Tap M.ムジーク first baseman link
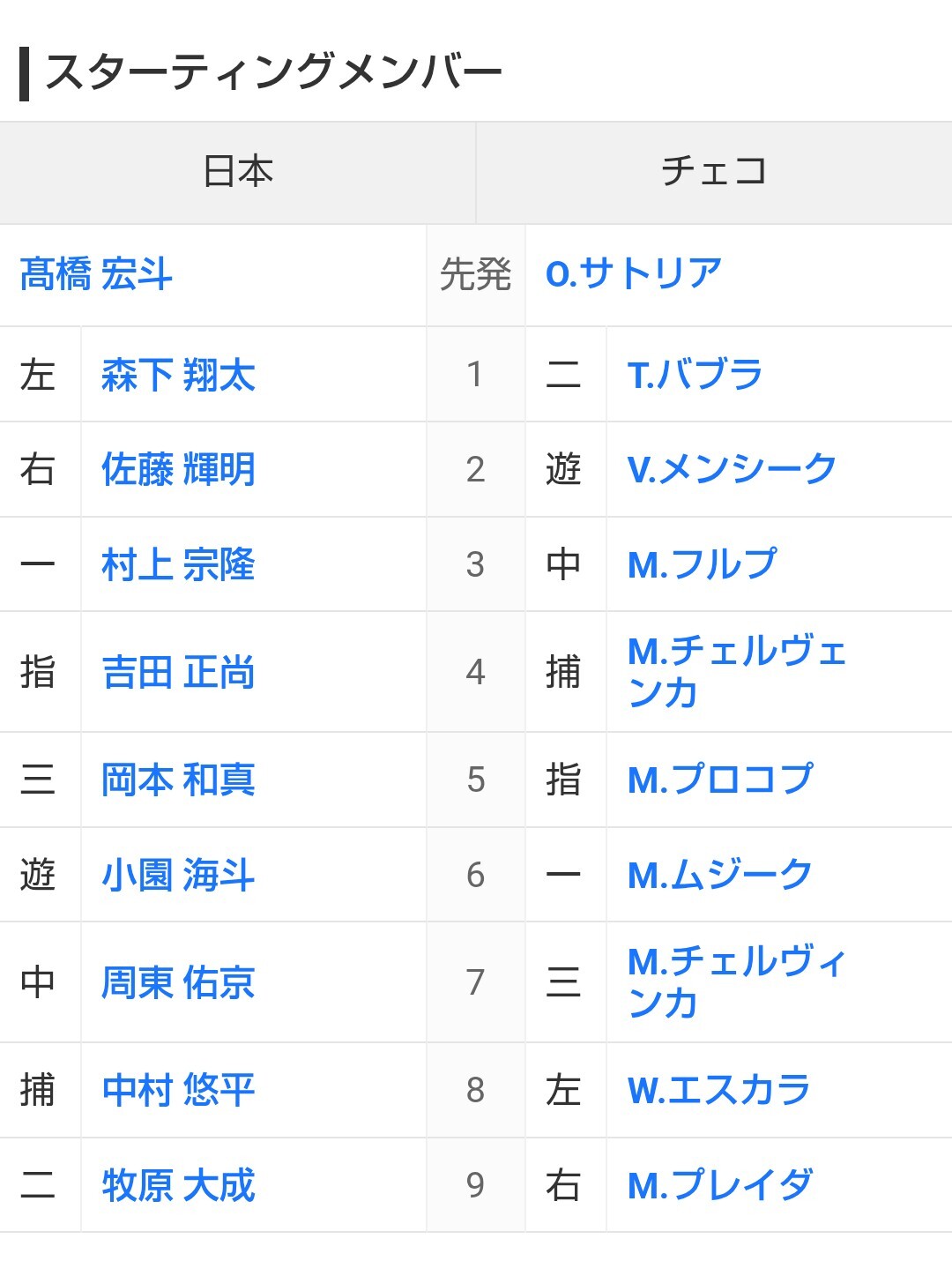 click(x=720, y=876)
